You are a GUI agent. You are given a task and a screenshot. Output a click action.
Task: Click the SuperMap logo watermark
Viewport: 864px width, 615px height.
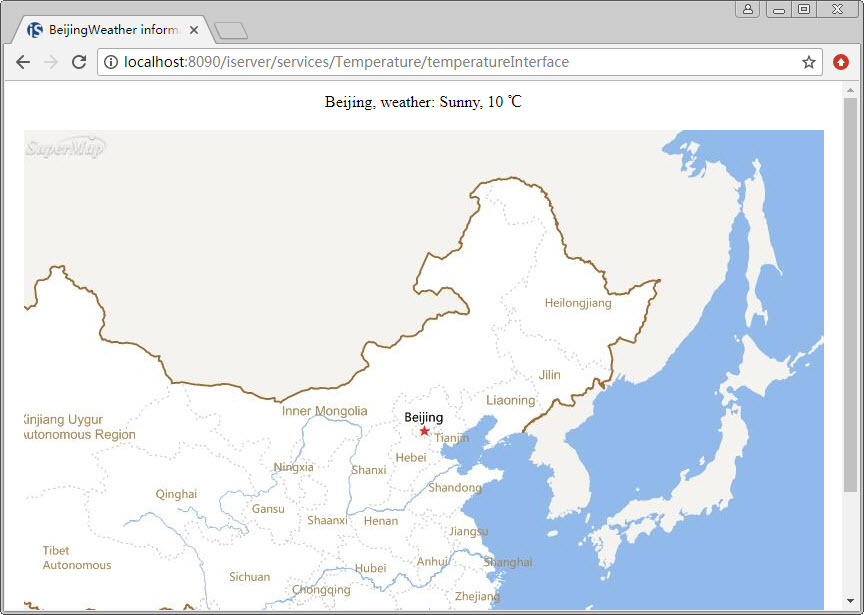(x=65, y=149)
